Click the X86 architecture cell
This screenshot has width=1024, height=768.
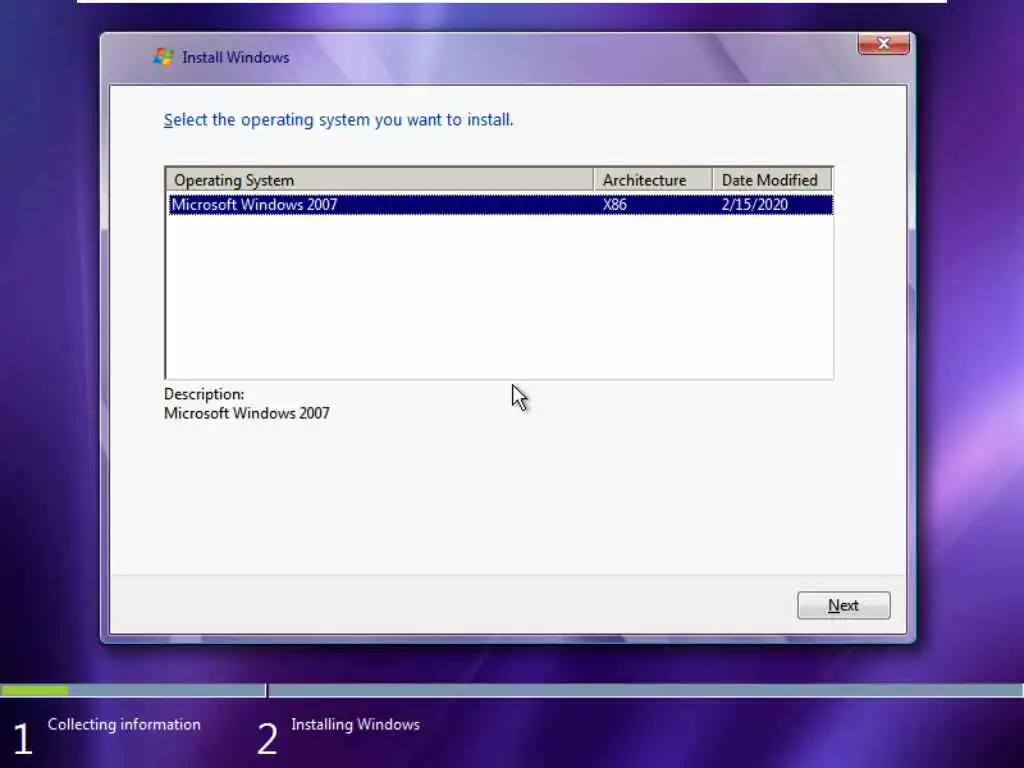[615, 204]
